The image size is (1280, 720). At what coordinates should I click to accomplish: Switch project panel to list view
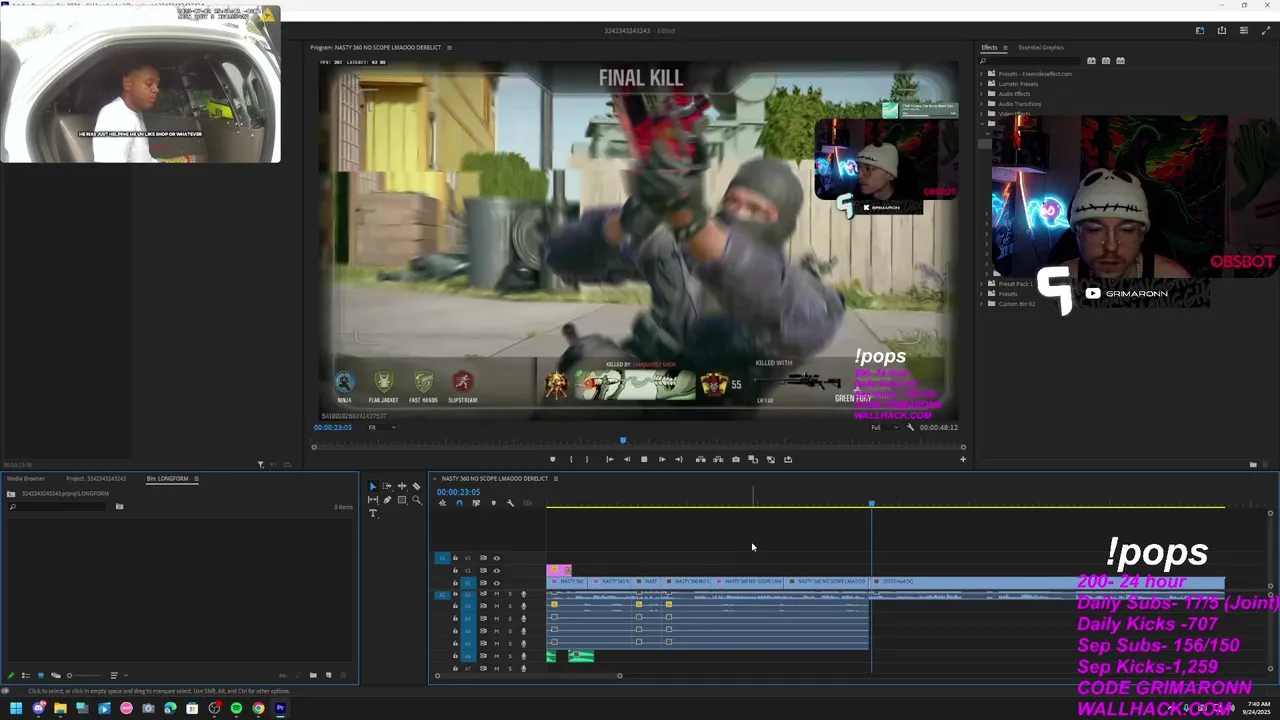tap(25, 675)
